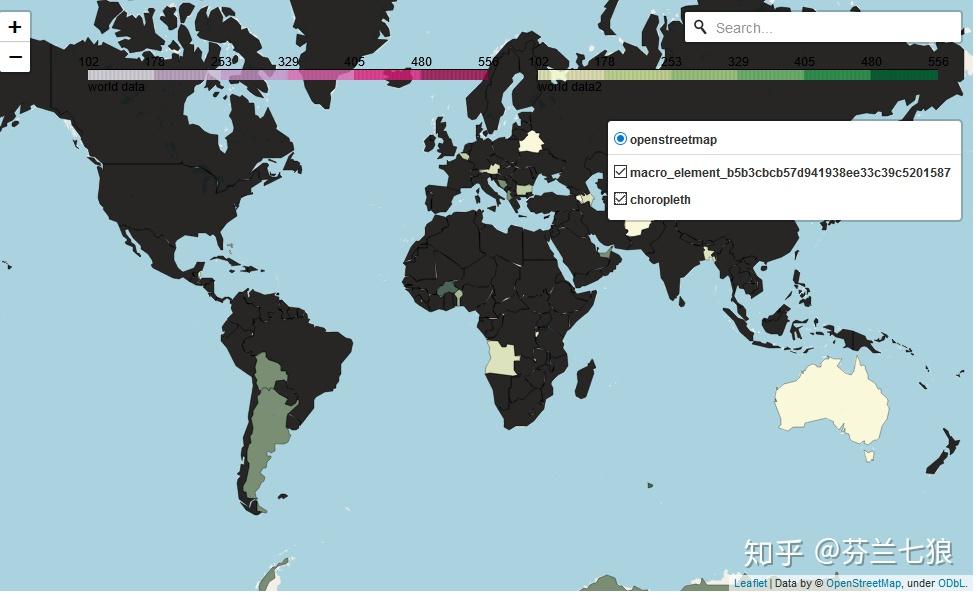Viewport: 979px width, 593px height.
Task: Click the green world data2 color scale
Action: click(x=740, y=74)
